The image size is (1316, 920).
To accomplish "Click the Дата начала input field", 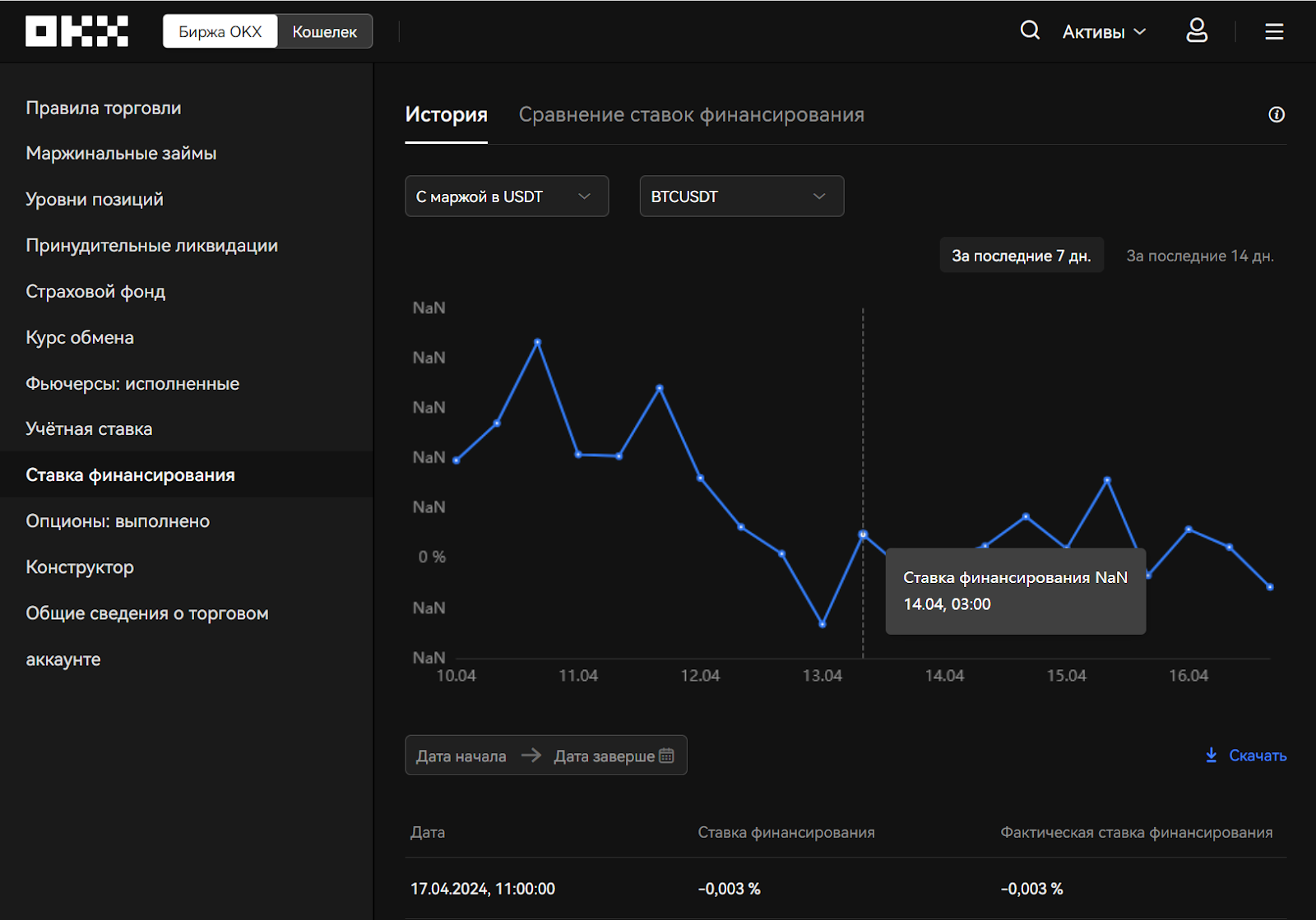I will point(461,756).
